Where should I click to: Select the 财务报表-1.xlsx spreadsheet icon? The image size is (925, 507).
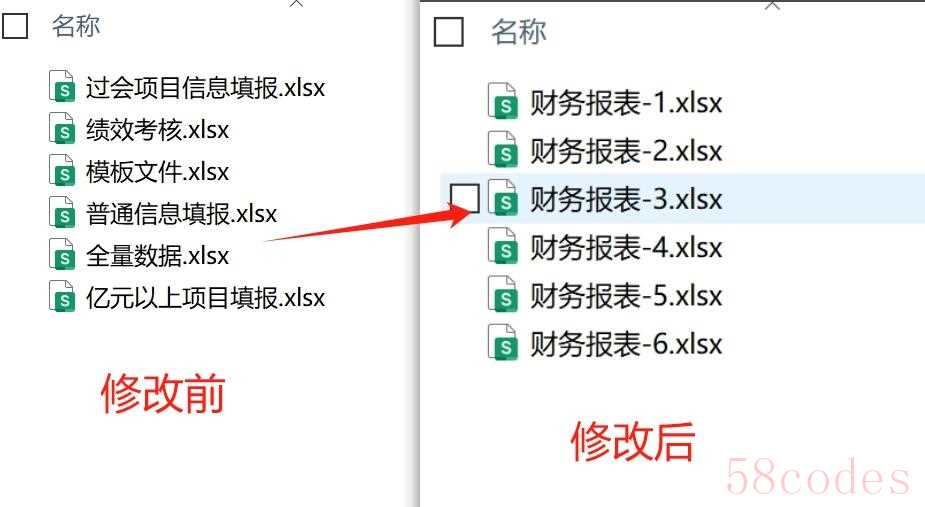pyautogui.click(x=503, y=101)
